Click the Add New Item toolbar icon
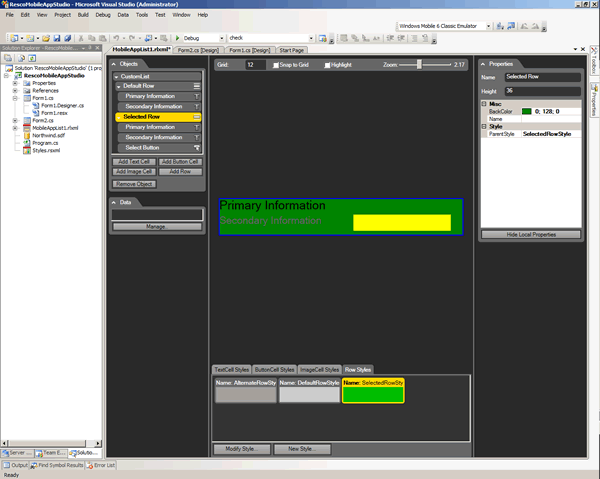The image size is (600, 479). (30, 38)
